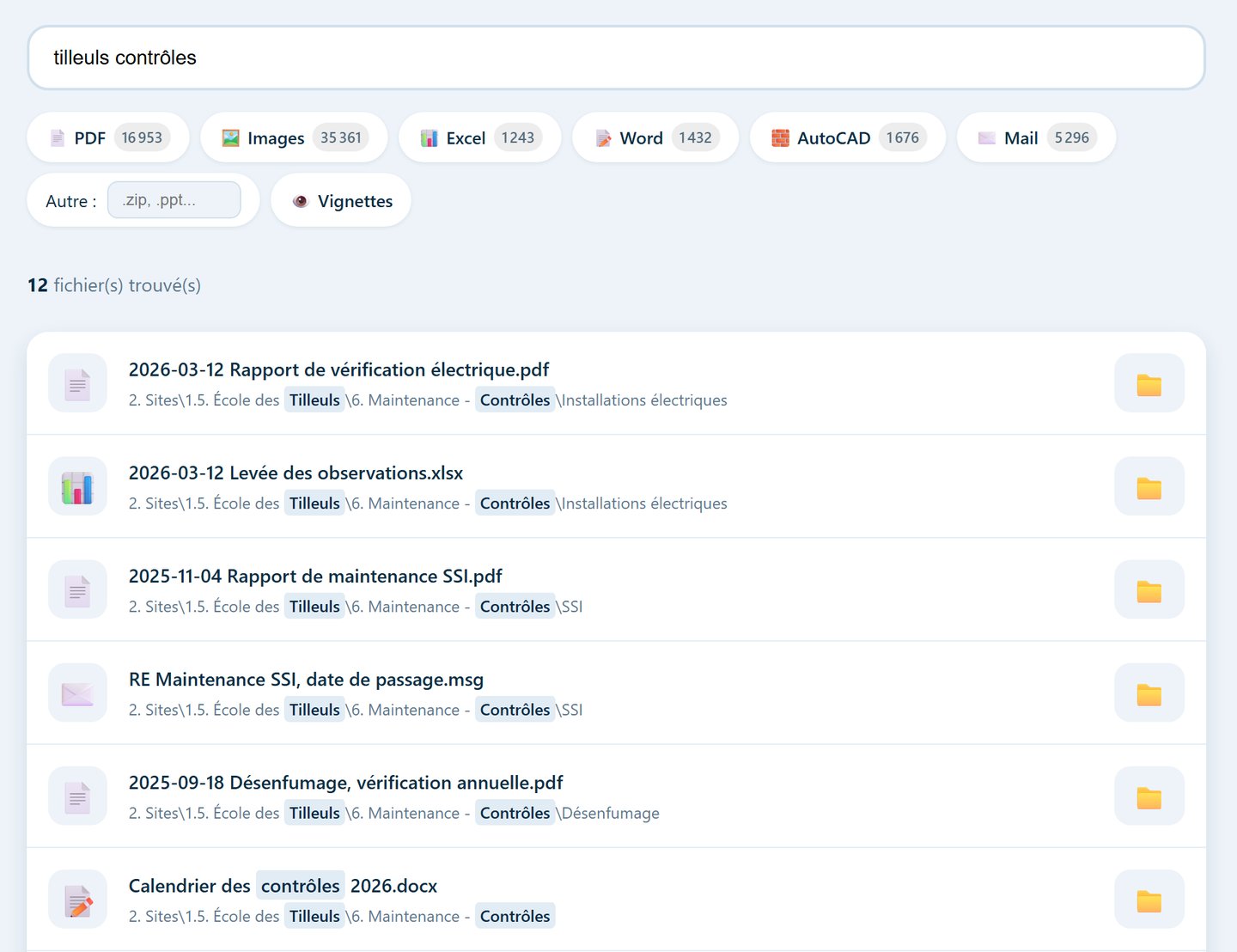Viewport: 1237px width, 952px height.
Task: Filter results by Mail
Action: [x=1037, y=137]
